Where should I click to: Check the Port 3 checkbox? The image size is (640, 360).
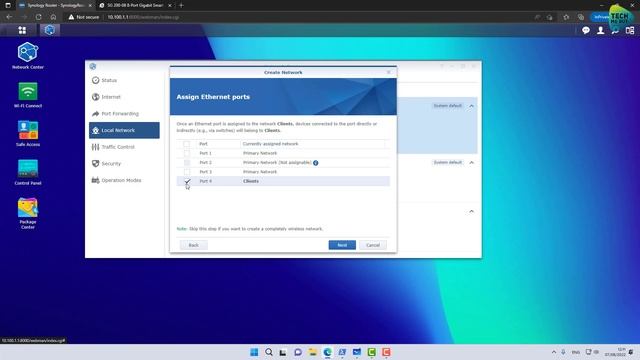tap(187, 172)
